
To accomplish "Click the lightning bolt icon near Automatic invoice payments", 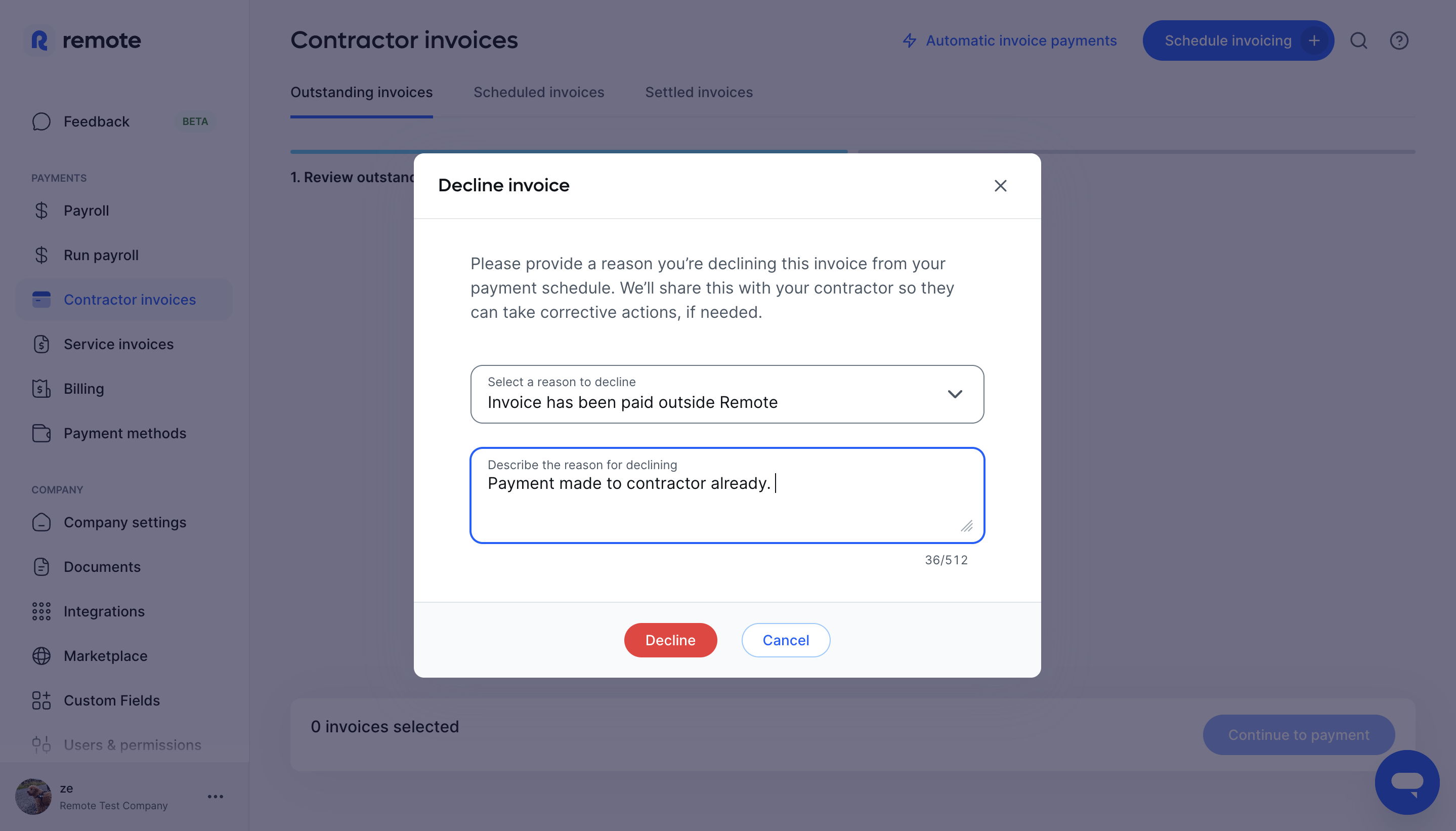I will pos(910,40).
